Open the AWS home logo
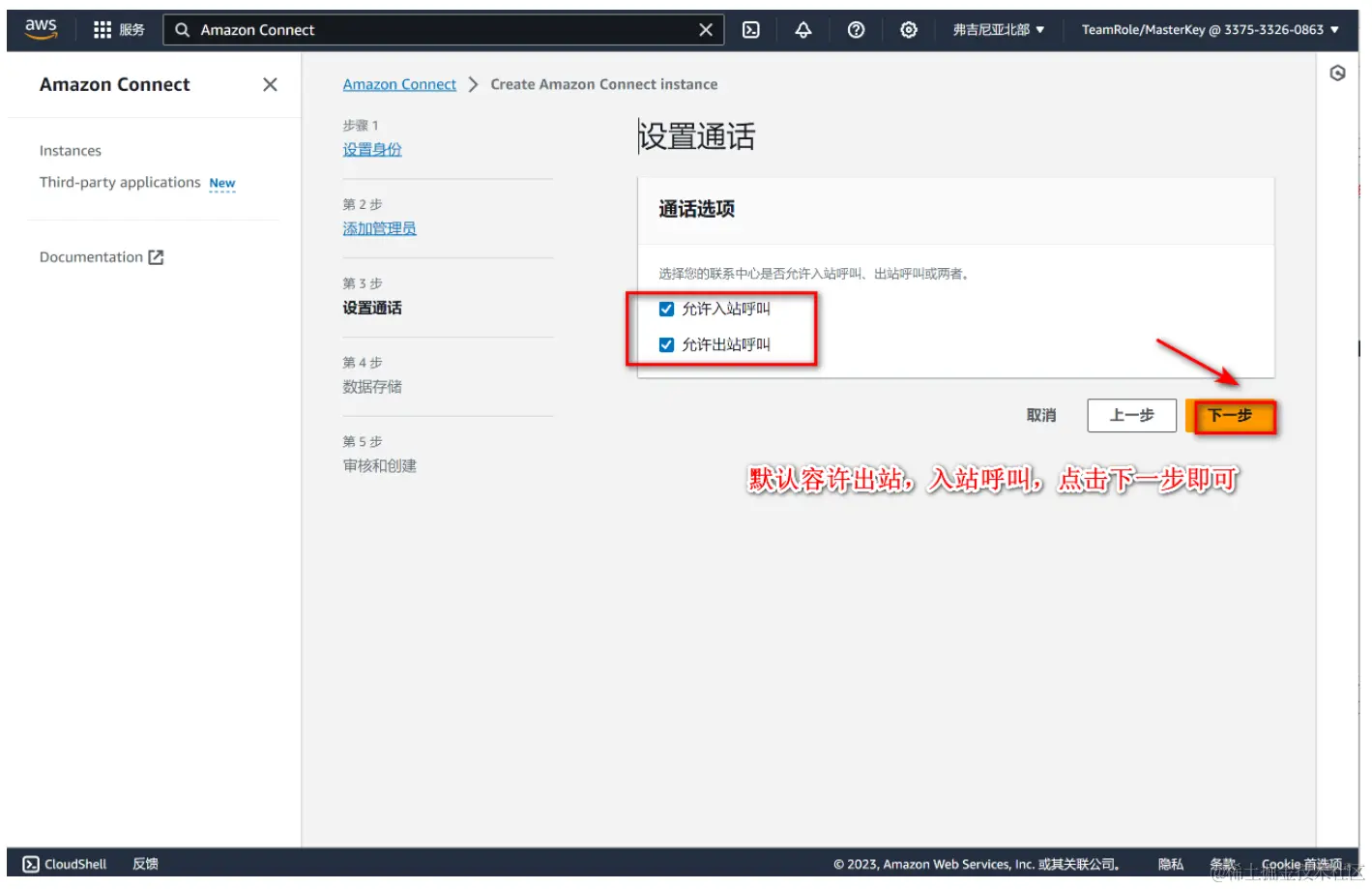This screenshot has width=1372, height=889. tap(41, 29)
